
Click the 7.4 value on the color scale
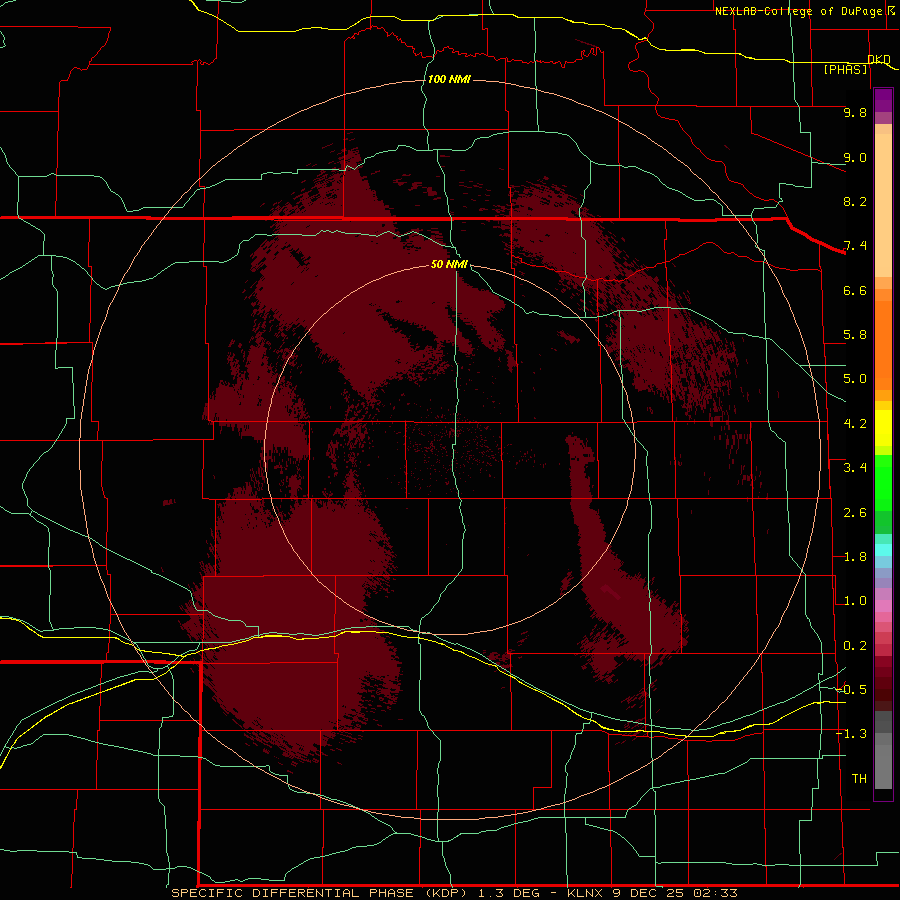(x=855, y=246)
